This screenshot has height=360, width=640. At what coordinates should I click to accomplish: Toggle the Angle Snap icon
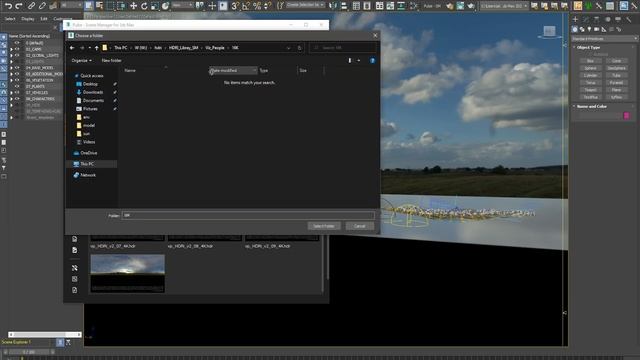pos(246,6)
